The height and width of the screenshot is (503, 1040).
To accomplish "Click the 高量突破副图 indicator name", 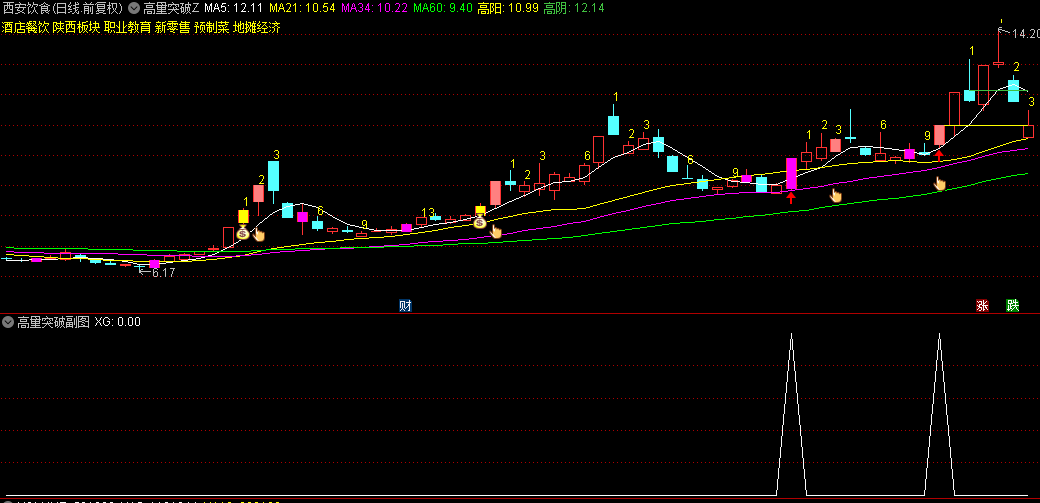I will click(x=54, y=323).
